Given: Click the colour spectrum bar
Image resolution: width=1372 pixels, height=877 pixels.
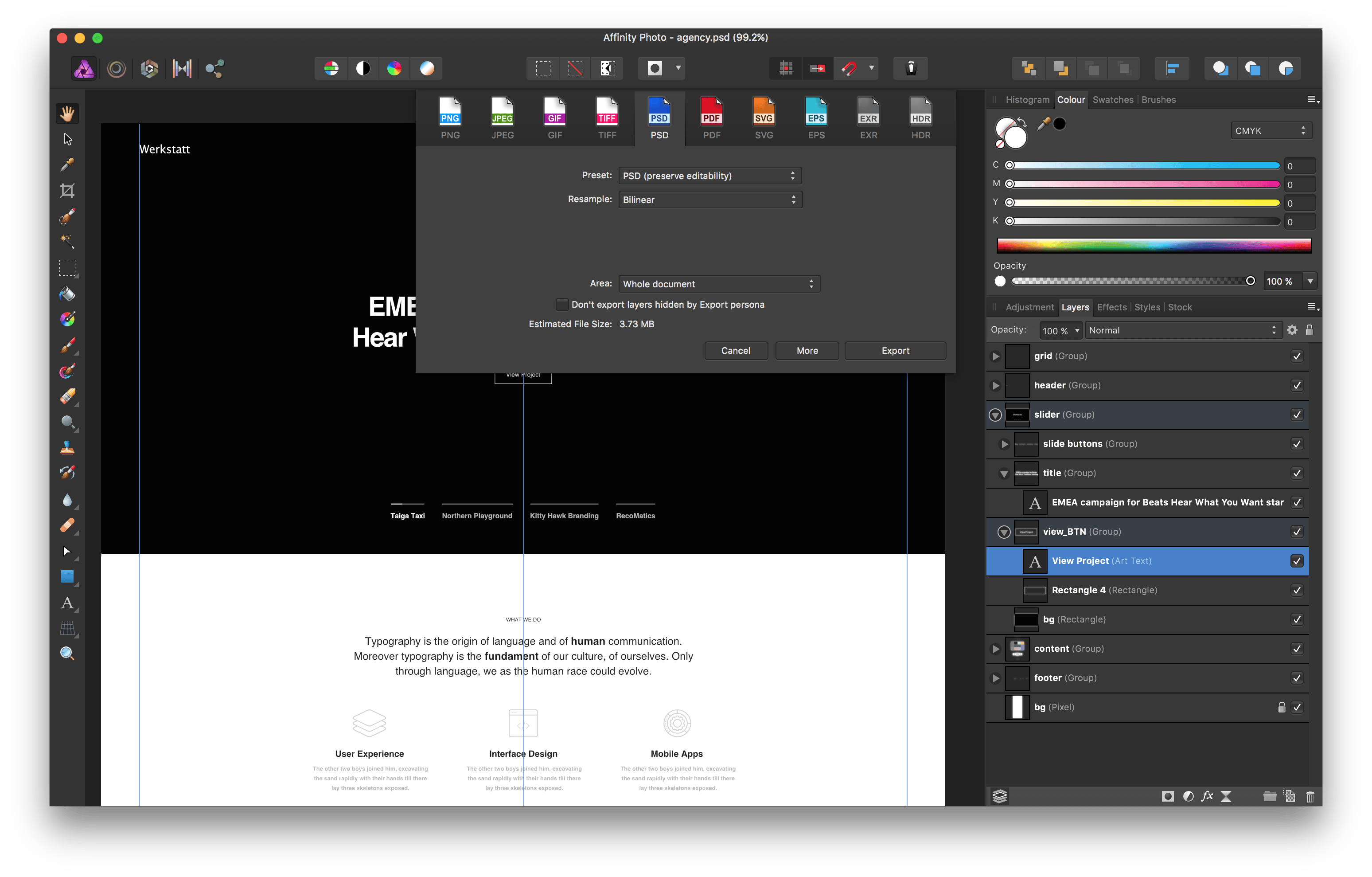Looking at the screenshot, I should (1154, 246).
